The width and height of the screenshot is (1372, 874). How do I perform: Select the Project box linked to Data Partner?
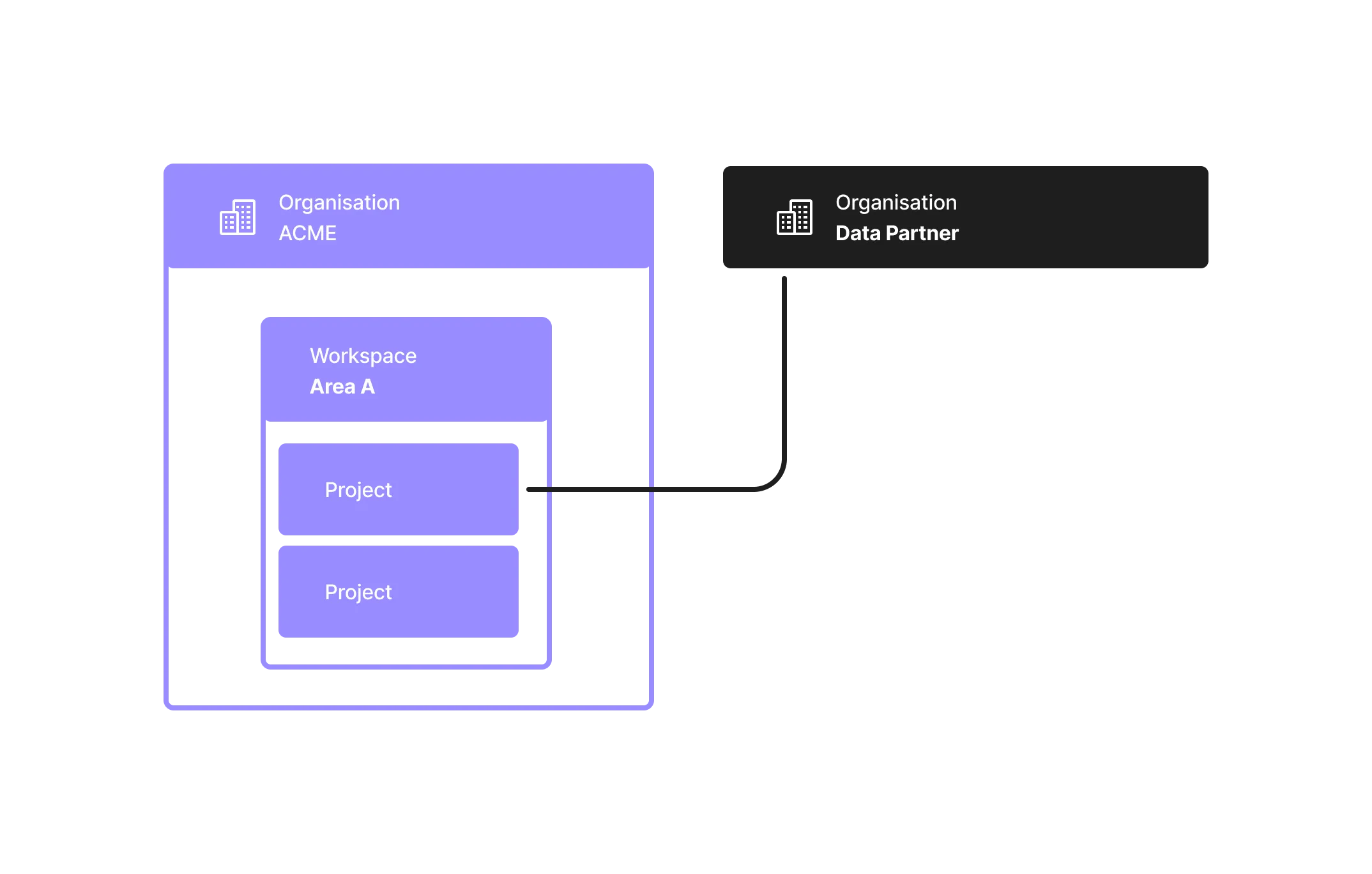(399, 489)
